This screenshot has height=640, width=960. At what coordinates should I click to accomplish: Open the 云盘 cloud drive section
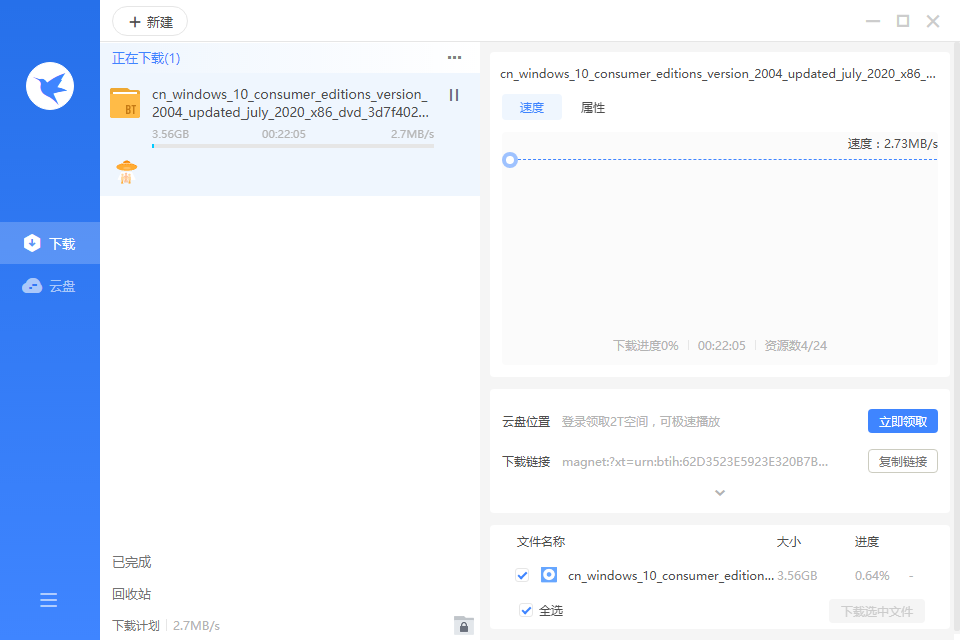[50, 286]
